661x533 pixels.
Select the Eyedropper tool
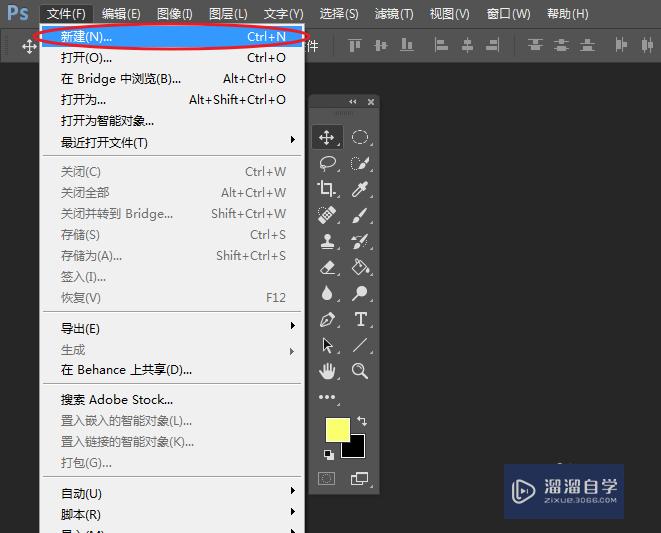pos(360,189)
